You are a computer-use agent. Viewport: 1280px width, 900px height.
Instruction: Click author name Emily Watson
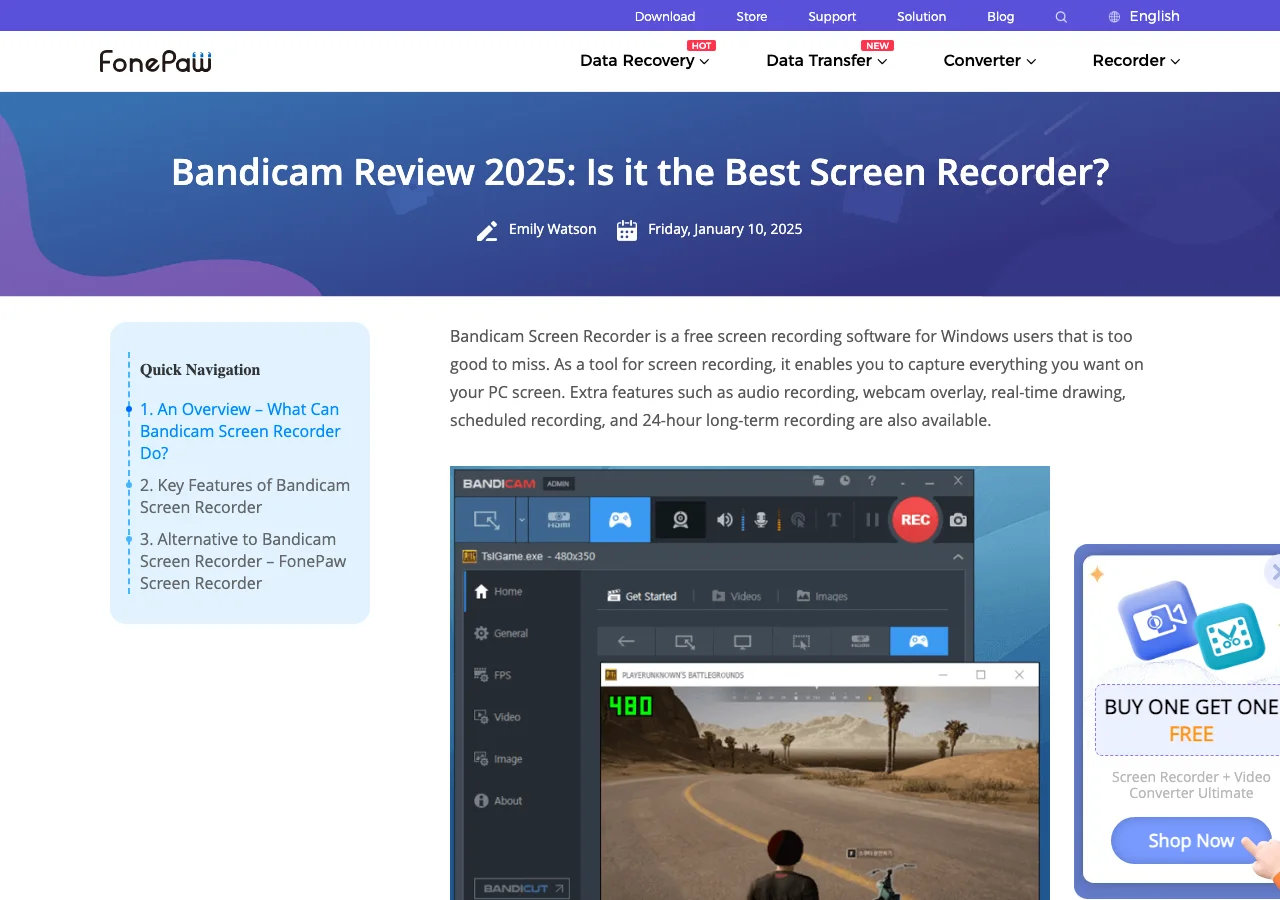tap(552, 229)
